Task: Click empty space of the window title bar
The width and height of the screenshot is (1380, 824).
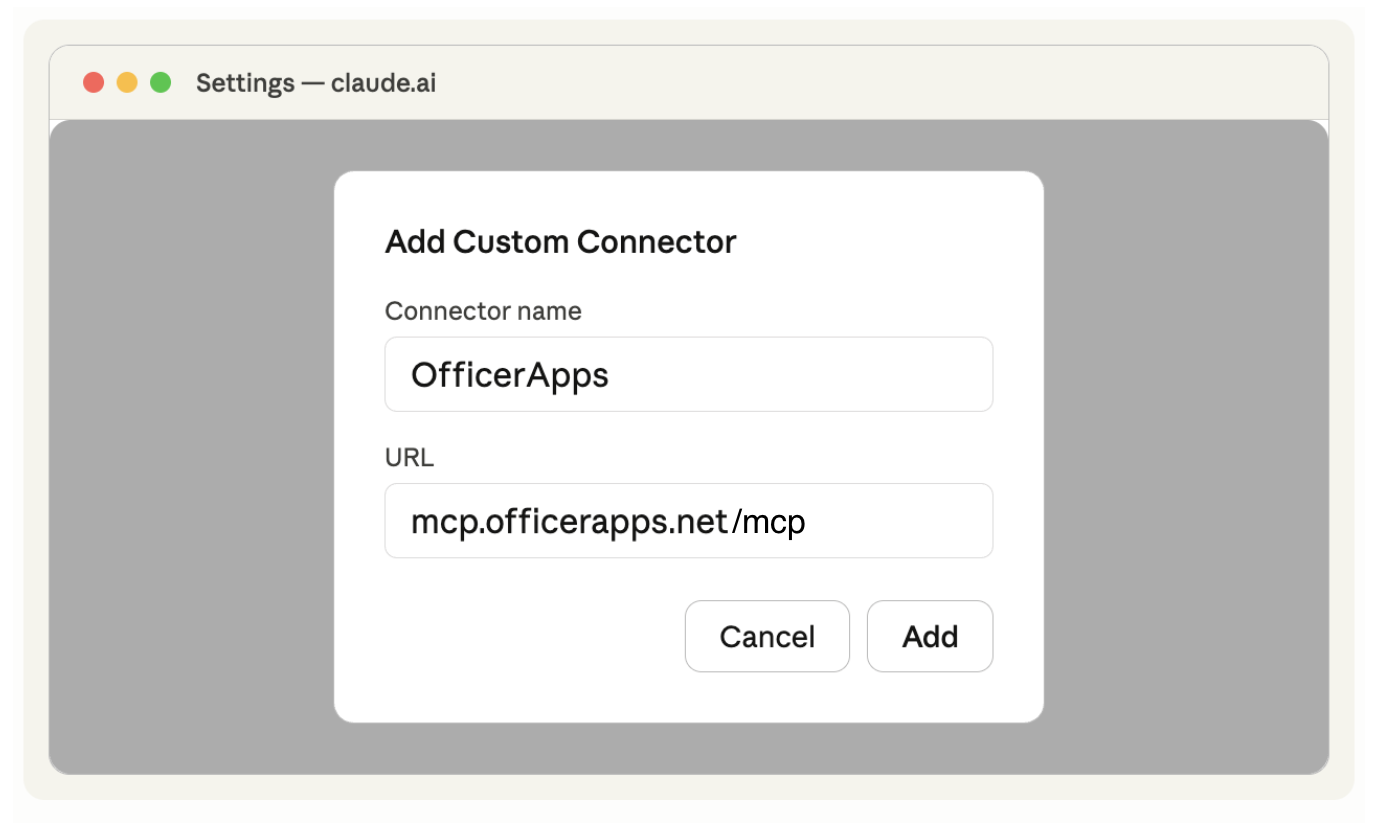Action: (x=880, y=83)
